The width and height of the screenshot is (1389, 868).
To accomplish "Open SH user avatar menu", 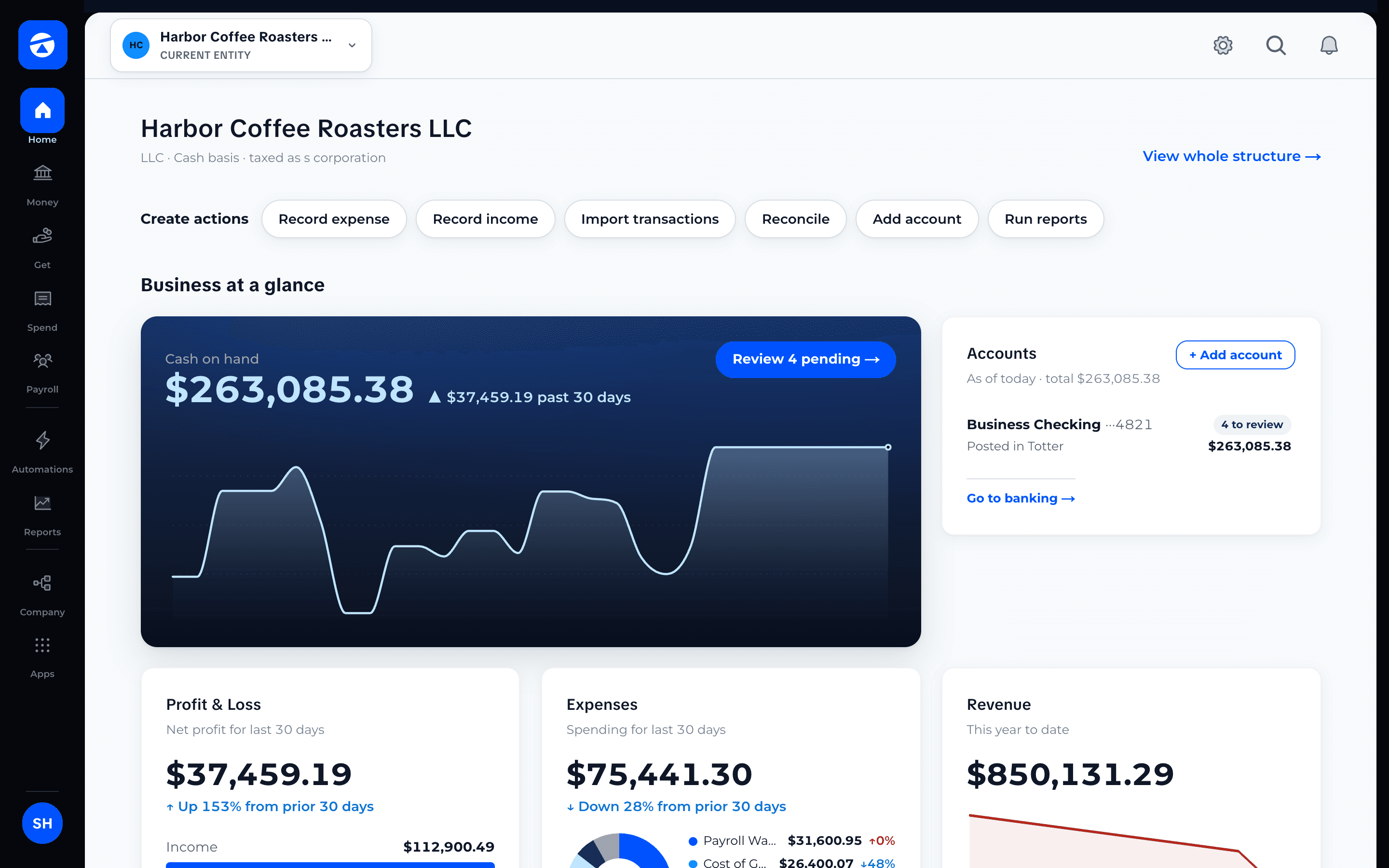I will point(42,823).
